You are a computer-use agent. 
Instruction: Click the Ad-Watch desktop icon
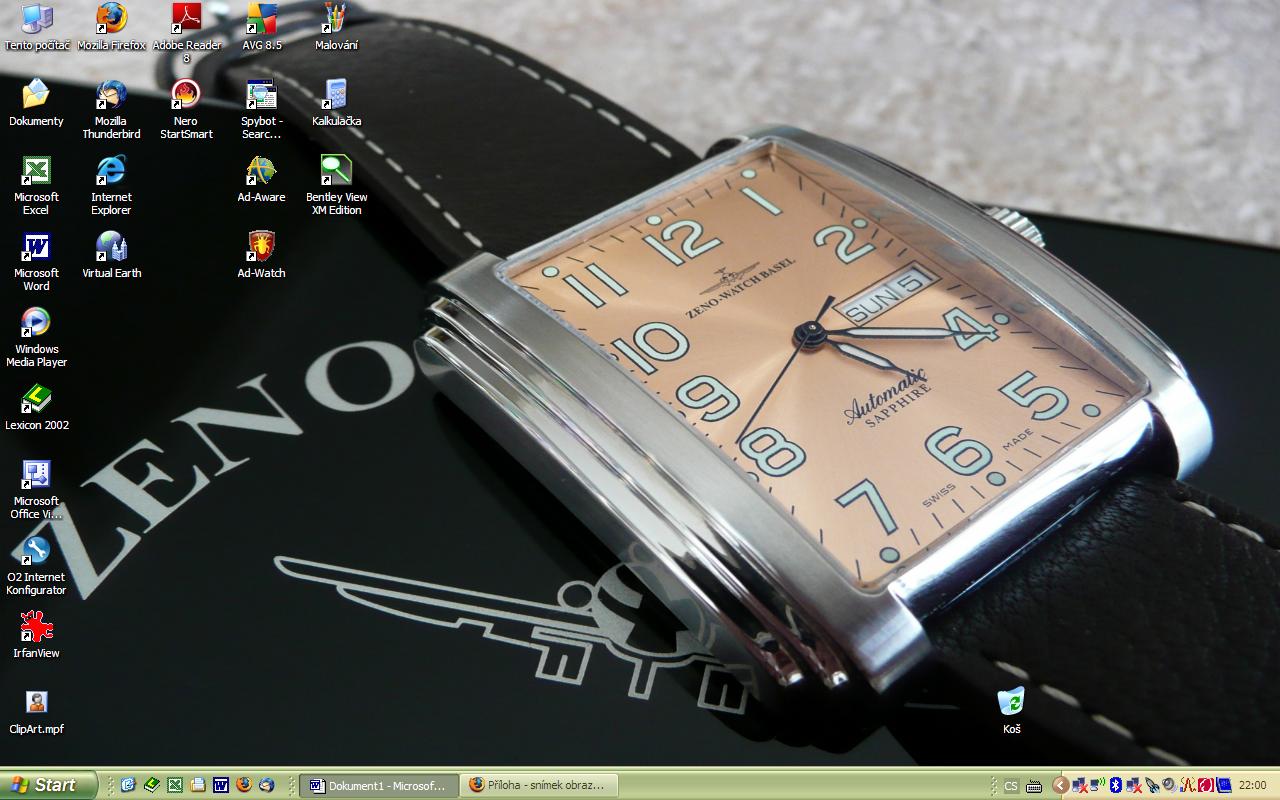tap(261, 247)
